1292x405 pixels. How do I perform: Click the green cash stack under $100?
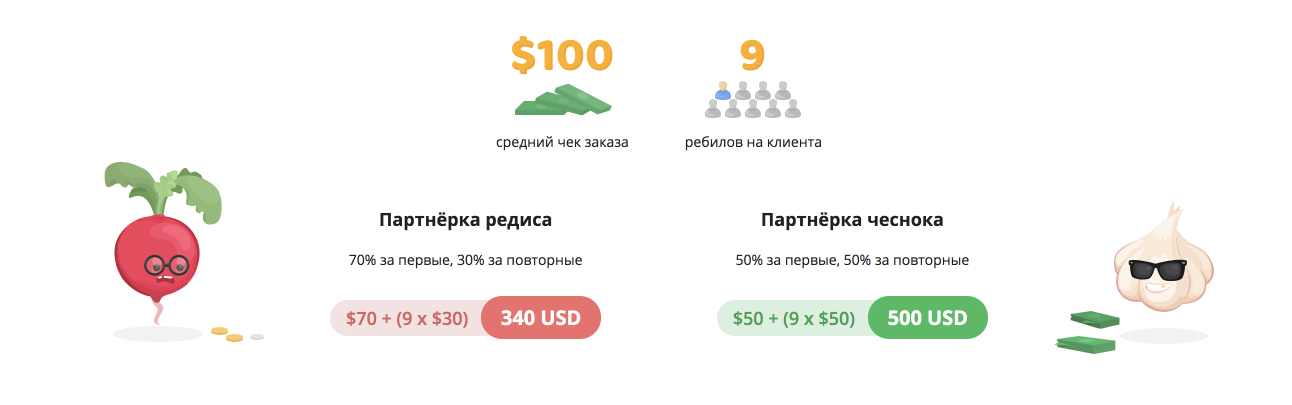tap(562, 99)
